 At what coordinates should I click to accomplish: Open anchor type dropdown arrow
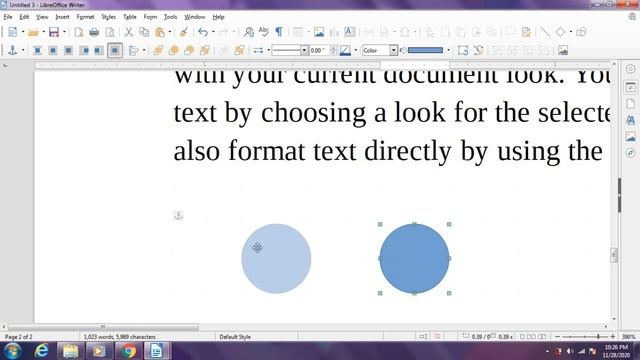point(23,50)
